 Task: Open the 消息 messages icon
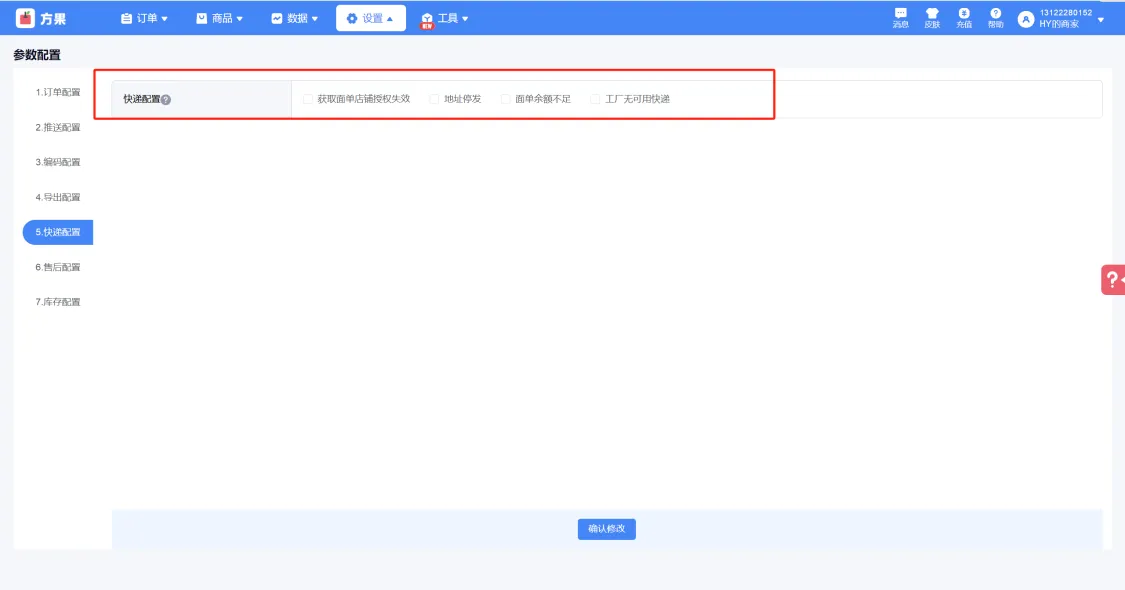(x=900, y=14)
